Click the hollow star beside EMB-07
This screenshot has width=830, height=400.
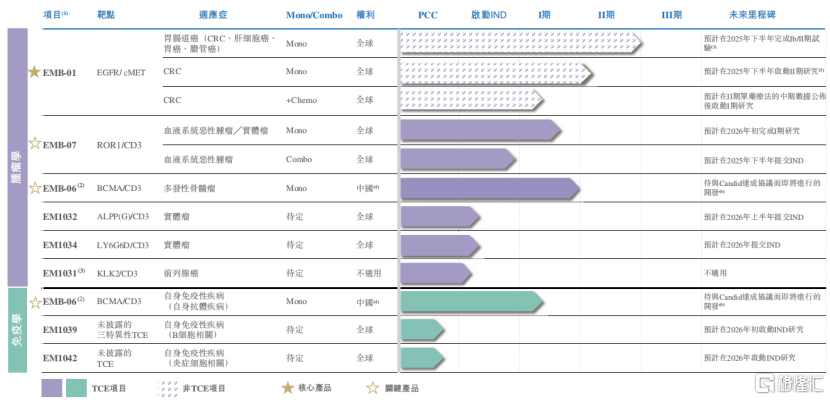(34, 143)
